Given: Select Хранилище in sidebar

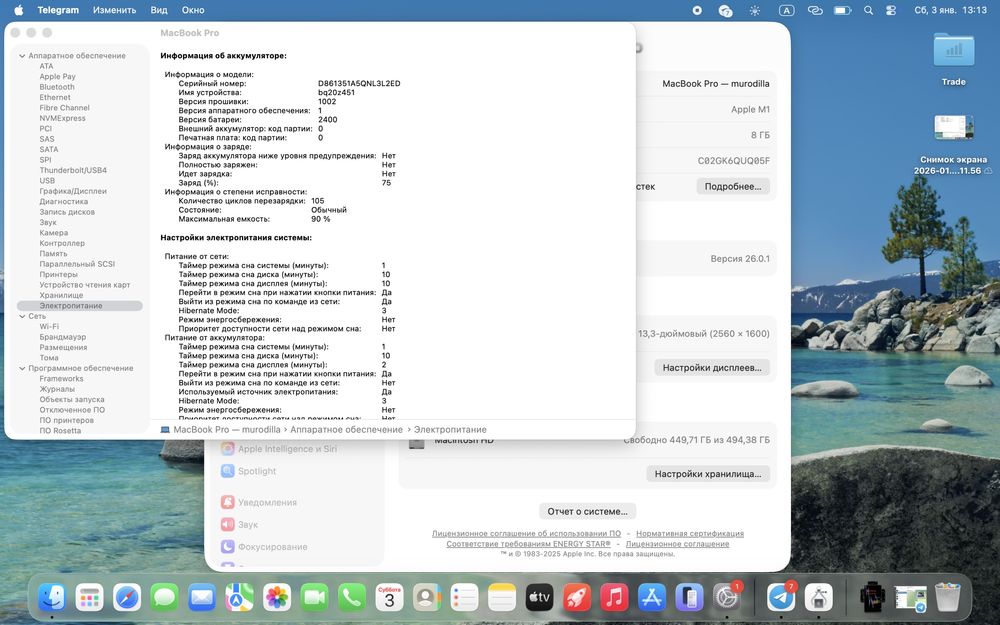Looking at the screenshot, I should pyautogui.click(x=61, y=295).
